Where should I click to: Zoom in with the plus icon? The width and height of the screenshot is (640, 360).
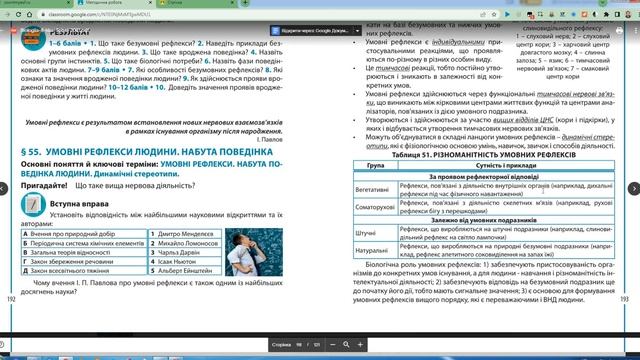[x=360, y=344]
